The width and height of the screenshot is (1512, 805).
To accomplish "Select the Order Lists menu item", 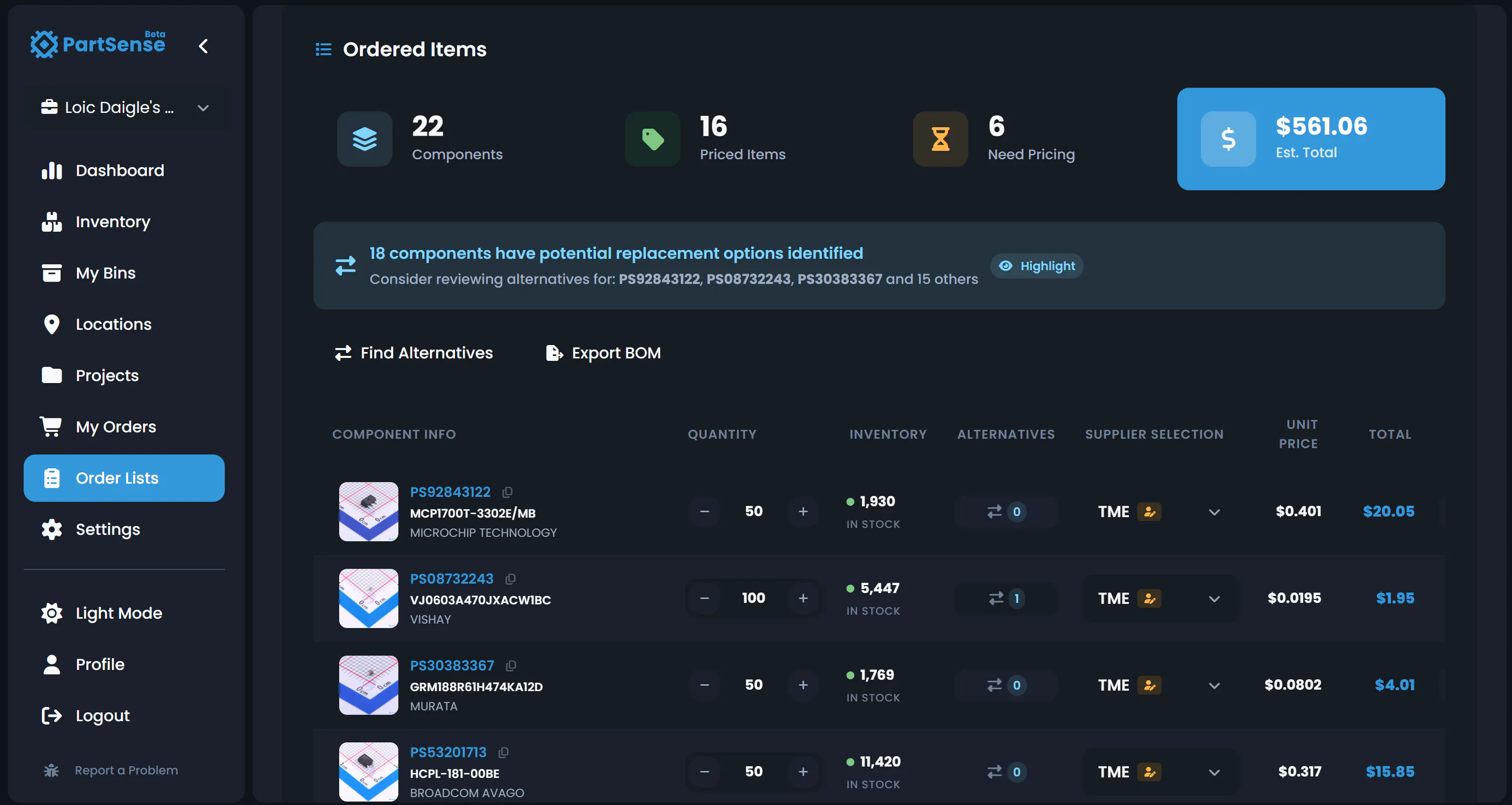I will coord(124,478).
